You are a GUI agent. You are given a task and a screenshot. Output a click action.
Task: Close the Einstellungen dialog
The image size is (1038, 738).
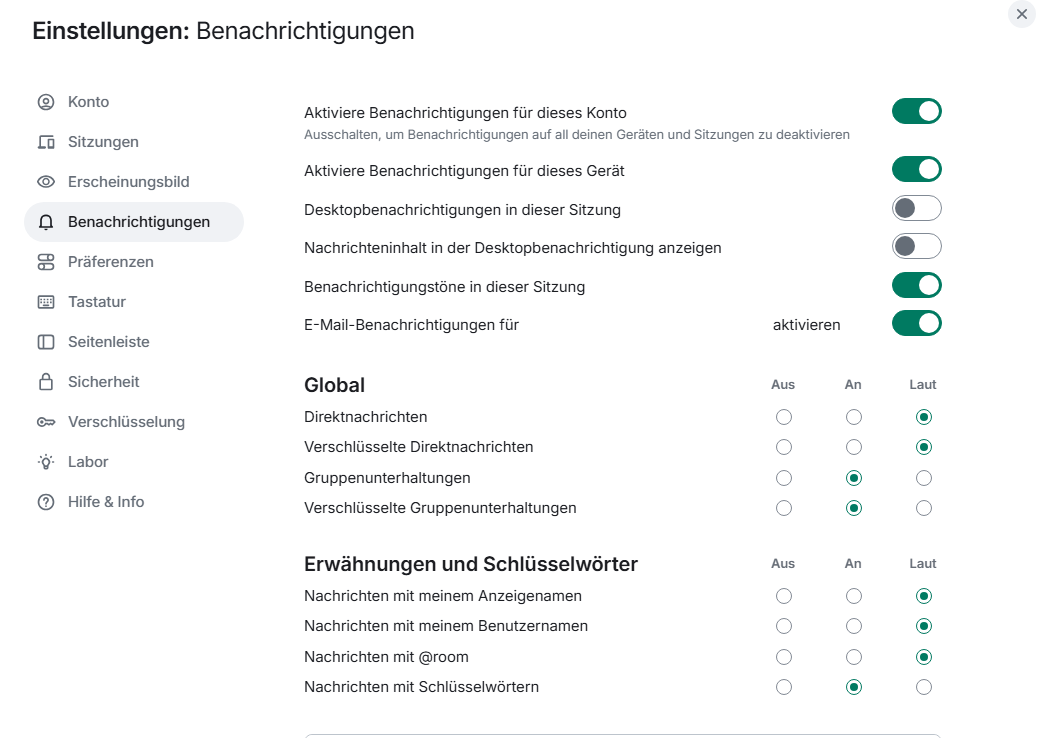[x=1021, y=14]
